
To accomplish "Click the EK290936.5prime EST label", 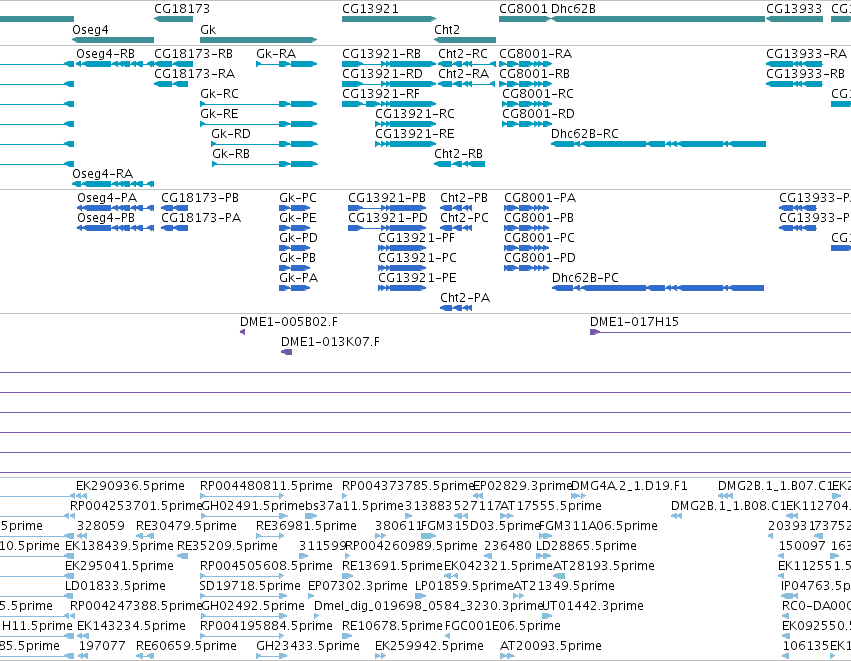I will [130, 486].
